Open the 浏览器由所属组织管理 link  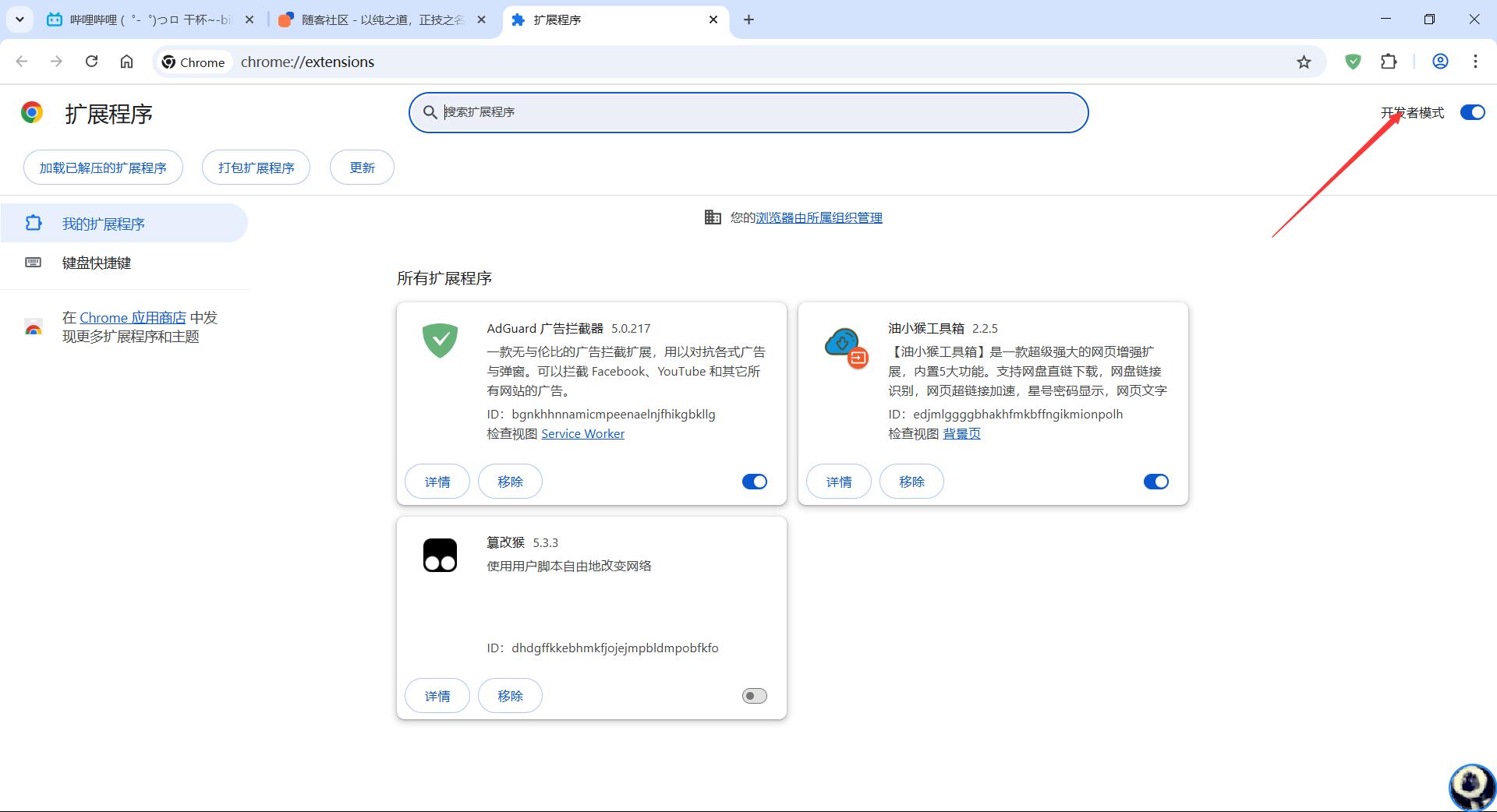819,217
